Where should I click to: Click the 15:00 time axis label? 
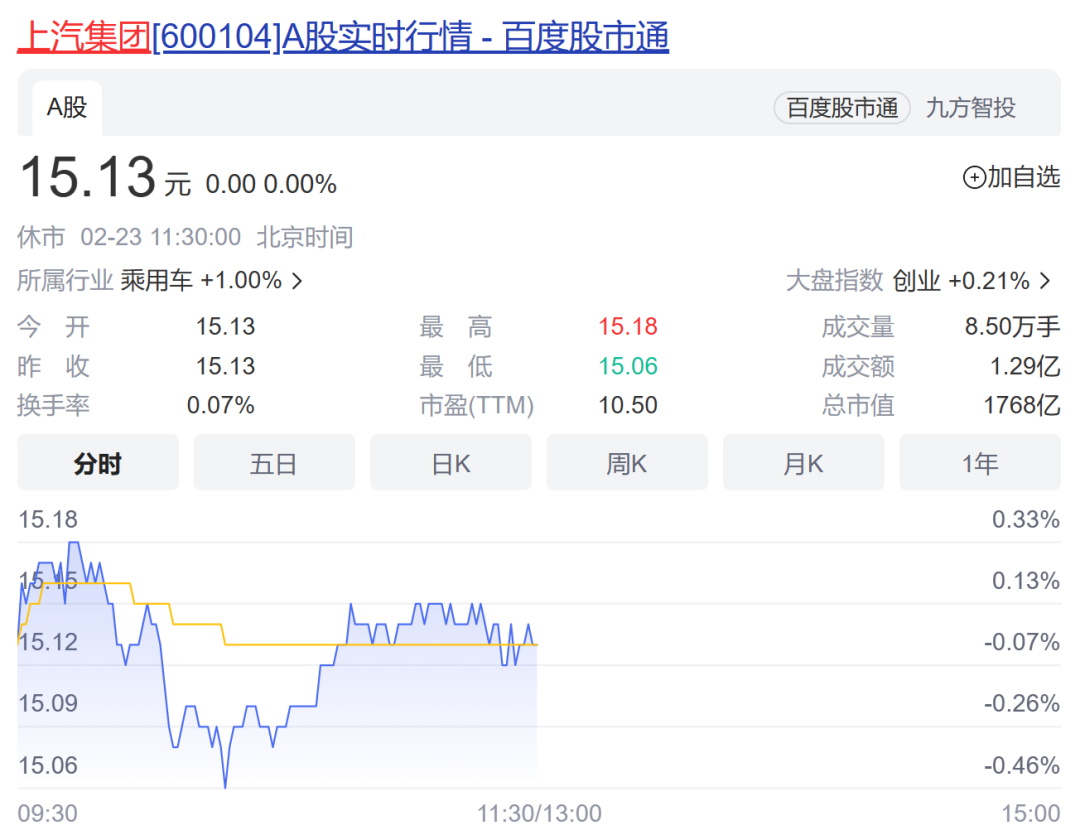point(1030,814)
